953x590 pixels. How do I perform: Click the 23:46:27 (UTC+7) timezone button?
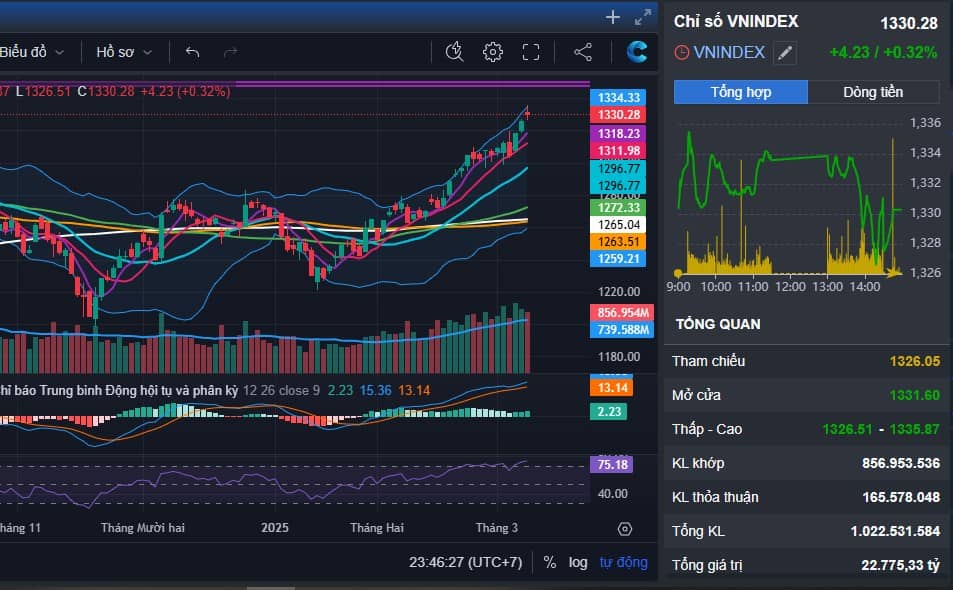tap(465, 562)
